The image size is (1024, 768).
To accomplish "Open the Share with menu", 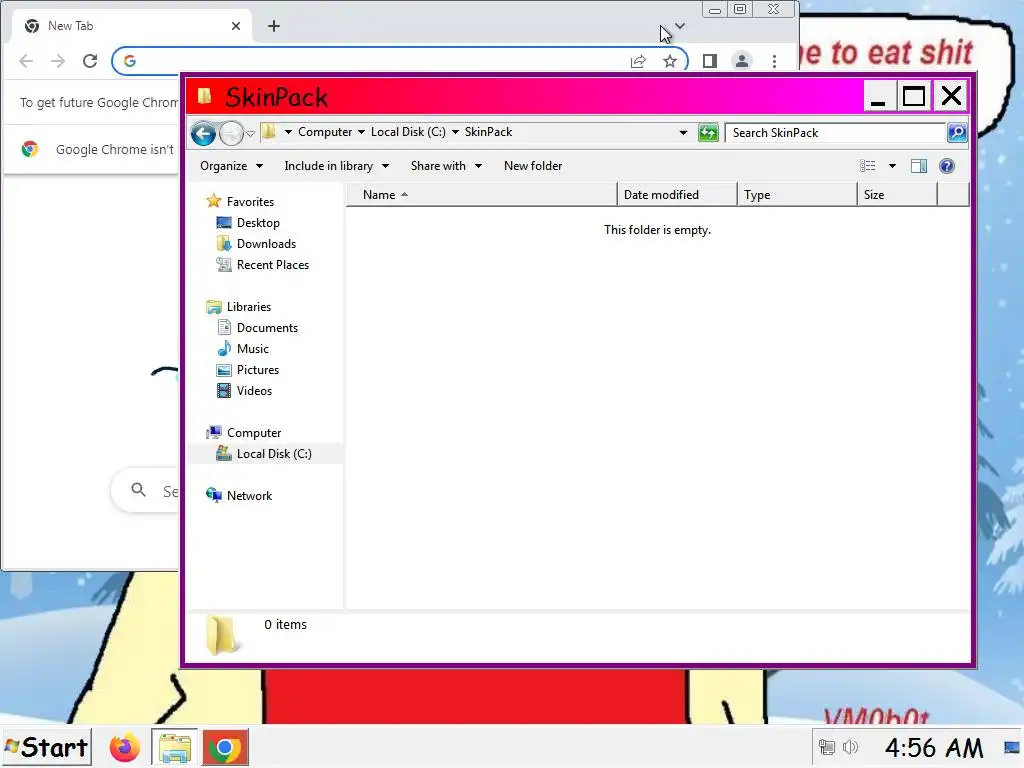I will (x=446, y=166).
